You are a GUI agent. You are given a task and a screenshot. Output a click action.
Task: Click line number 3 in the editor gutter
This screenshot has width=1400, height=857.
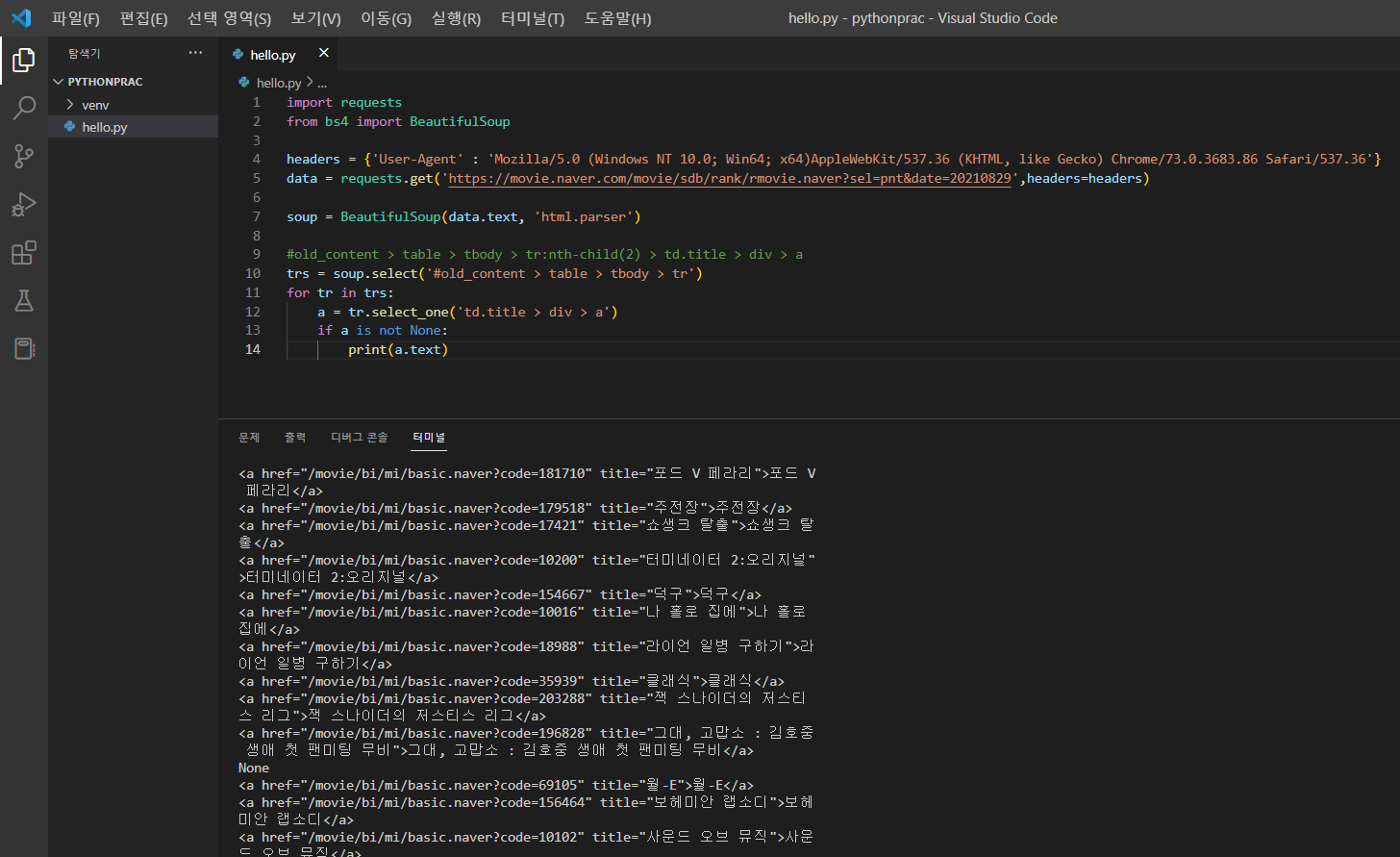point(256,140)
